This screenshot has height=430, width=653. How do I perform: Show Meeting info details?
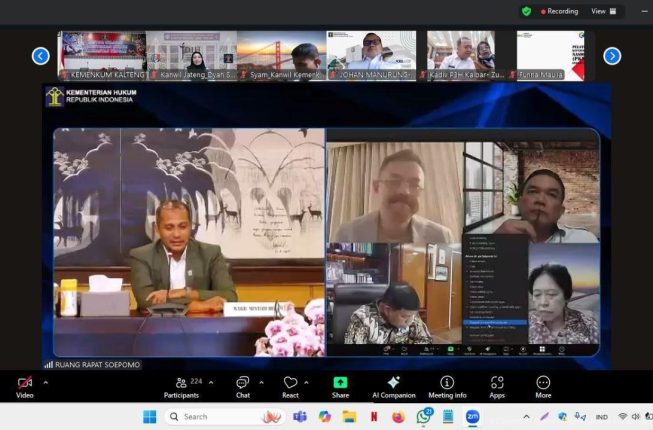447,387
